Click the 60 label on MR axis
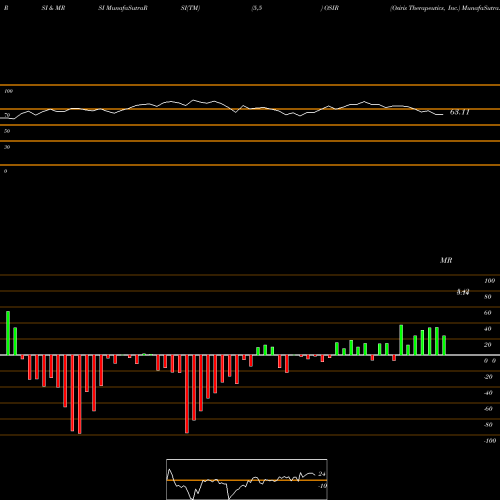This screenshot has width=500, height=500. [488, 313]
